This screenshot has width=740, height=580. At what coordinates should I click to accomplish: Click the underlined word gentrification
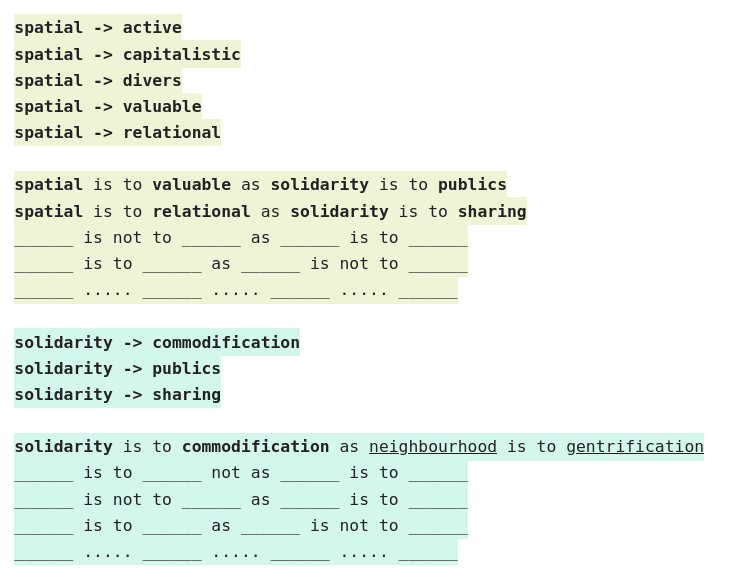(635, 446)
